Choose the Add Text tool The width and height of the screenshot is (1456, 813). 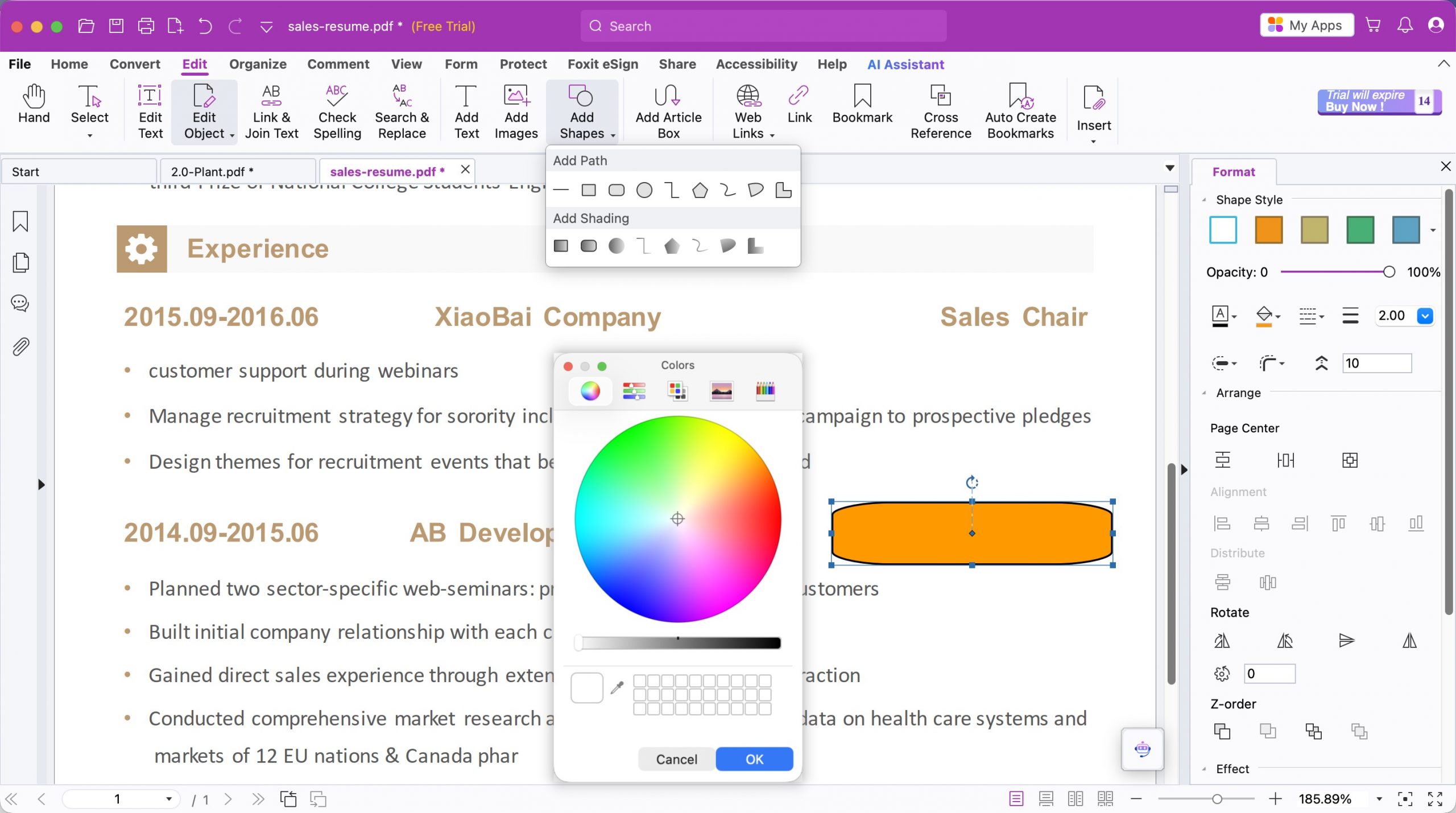[466, 112]
